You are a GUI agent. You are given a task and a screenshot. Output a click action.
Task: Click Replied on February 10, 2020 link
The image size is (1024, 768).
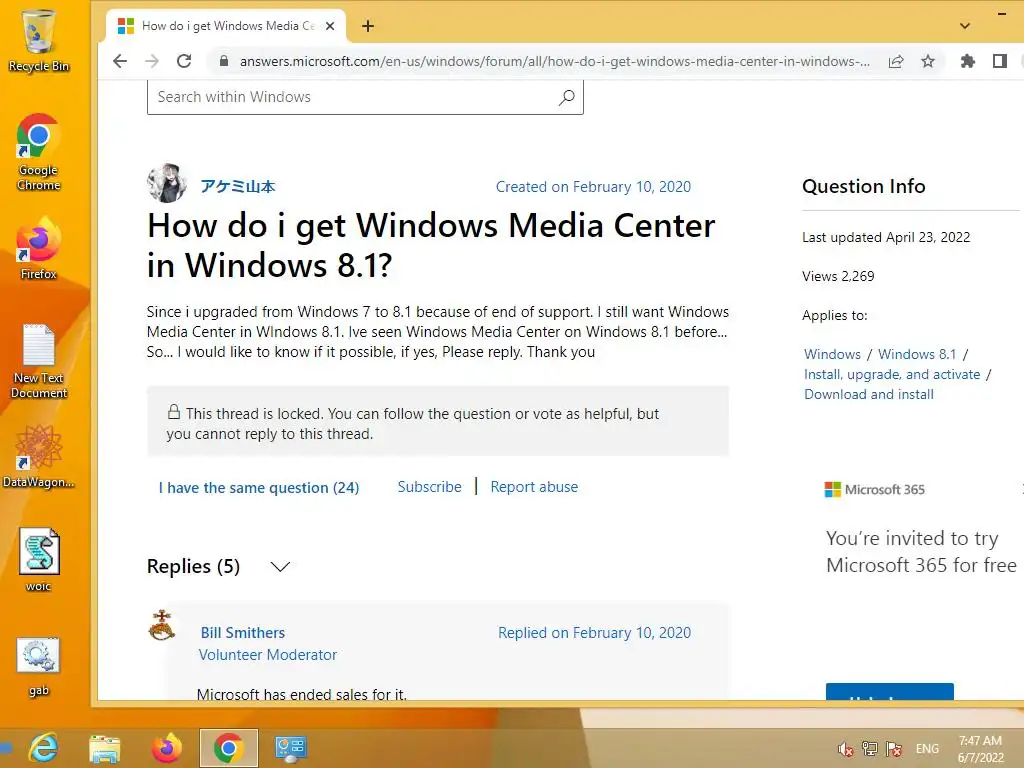click(x=594, y=633)
